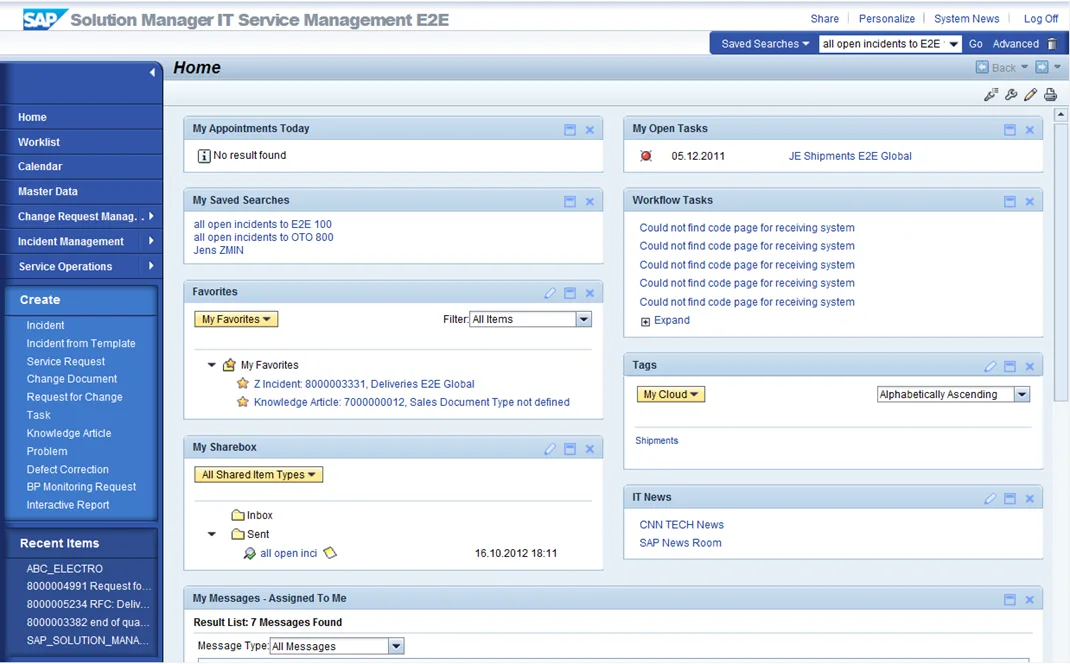Open the Message Type dropdown
Screen dimensions: 1070x664
click(396, 646)
